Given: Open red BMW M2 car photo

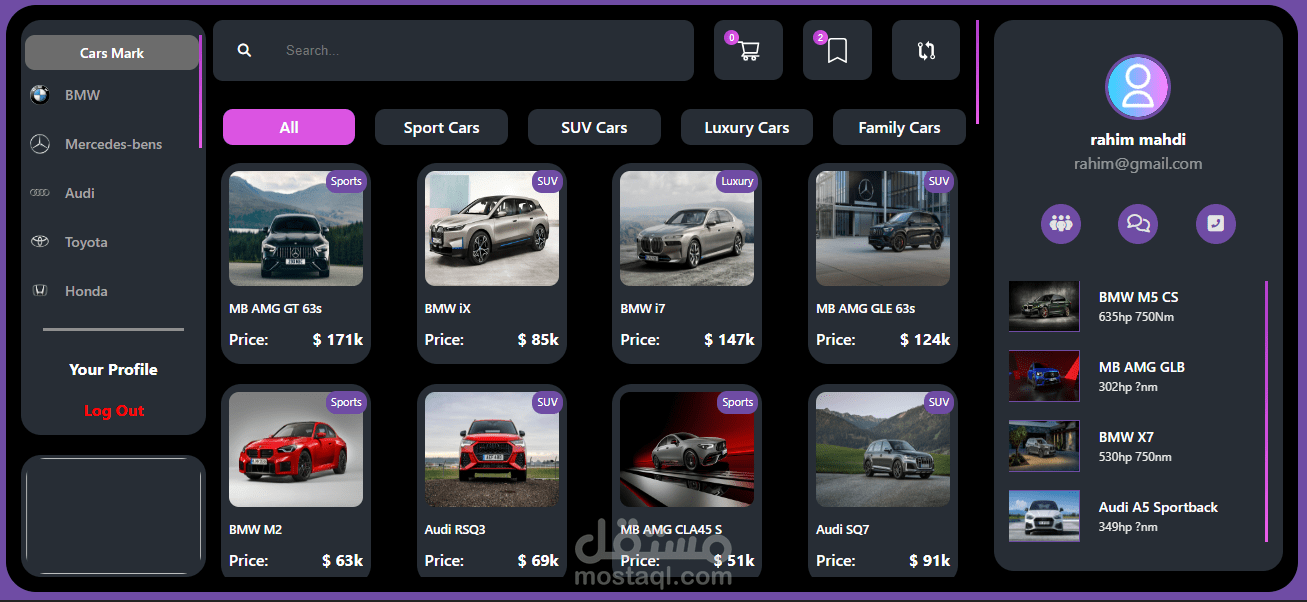Looking at the screenshot, I should tap(296, 449).
